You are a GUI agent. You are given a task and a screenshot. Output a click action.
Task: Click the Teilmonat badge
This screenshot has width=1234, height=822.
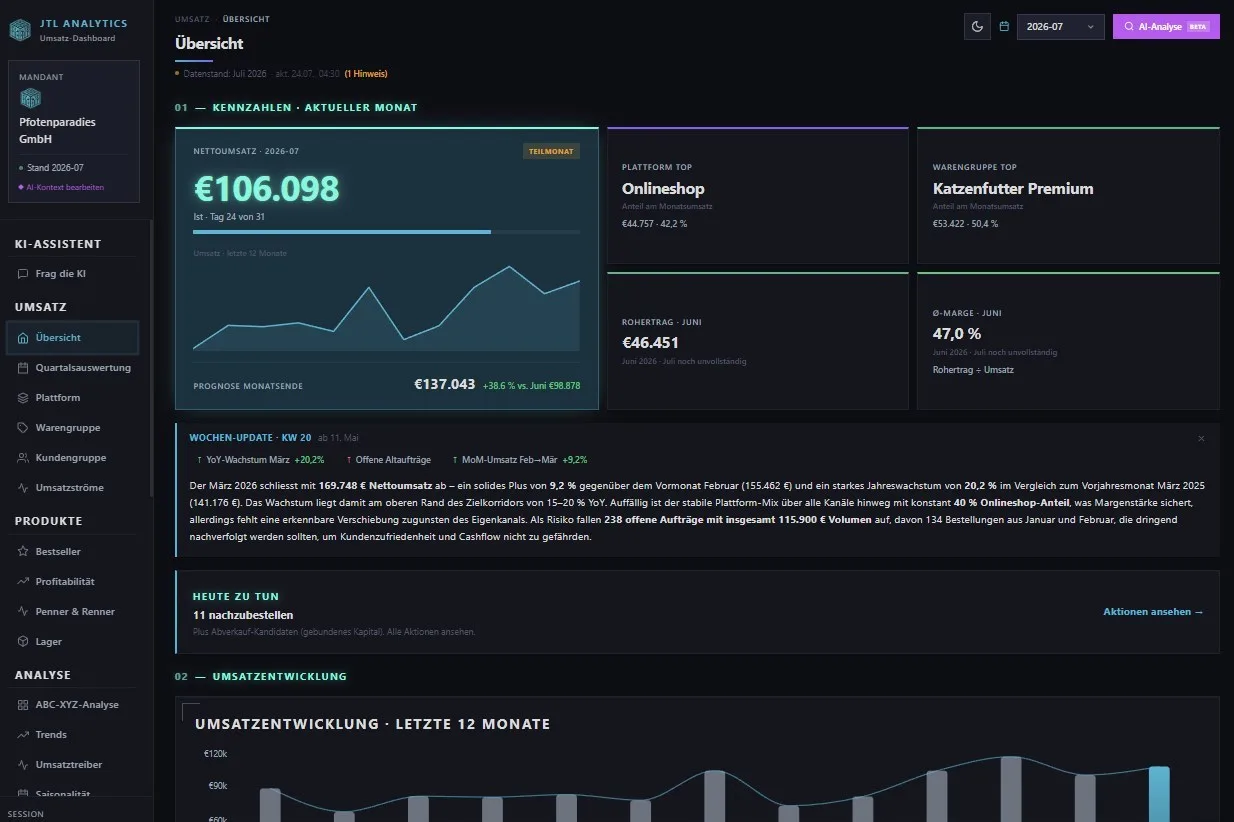pyautogui.click(x=551, y=151)
